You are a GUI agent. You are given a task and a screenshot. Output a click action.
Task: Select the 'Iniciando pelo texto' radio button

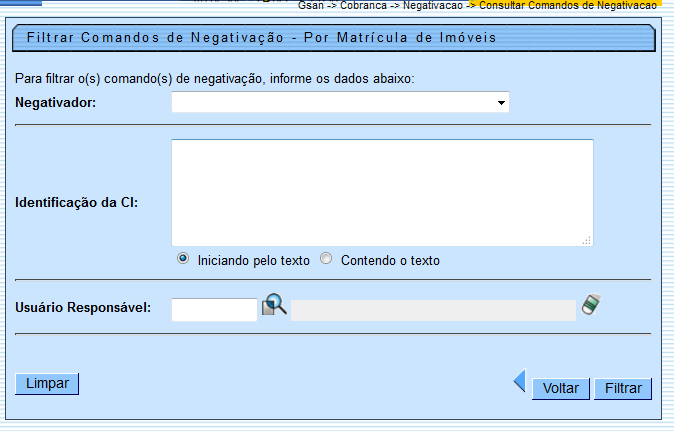click(x=183, y=259)
